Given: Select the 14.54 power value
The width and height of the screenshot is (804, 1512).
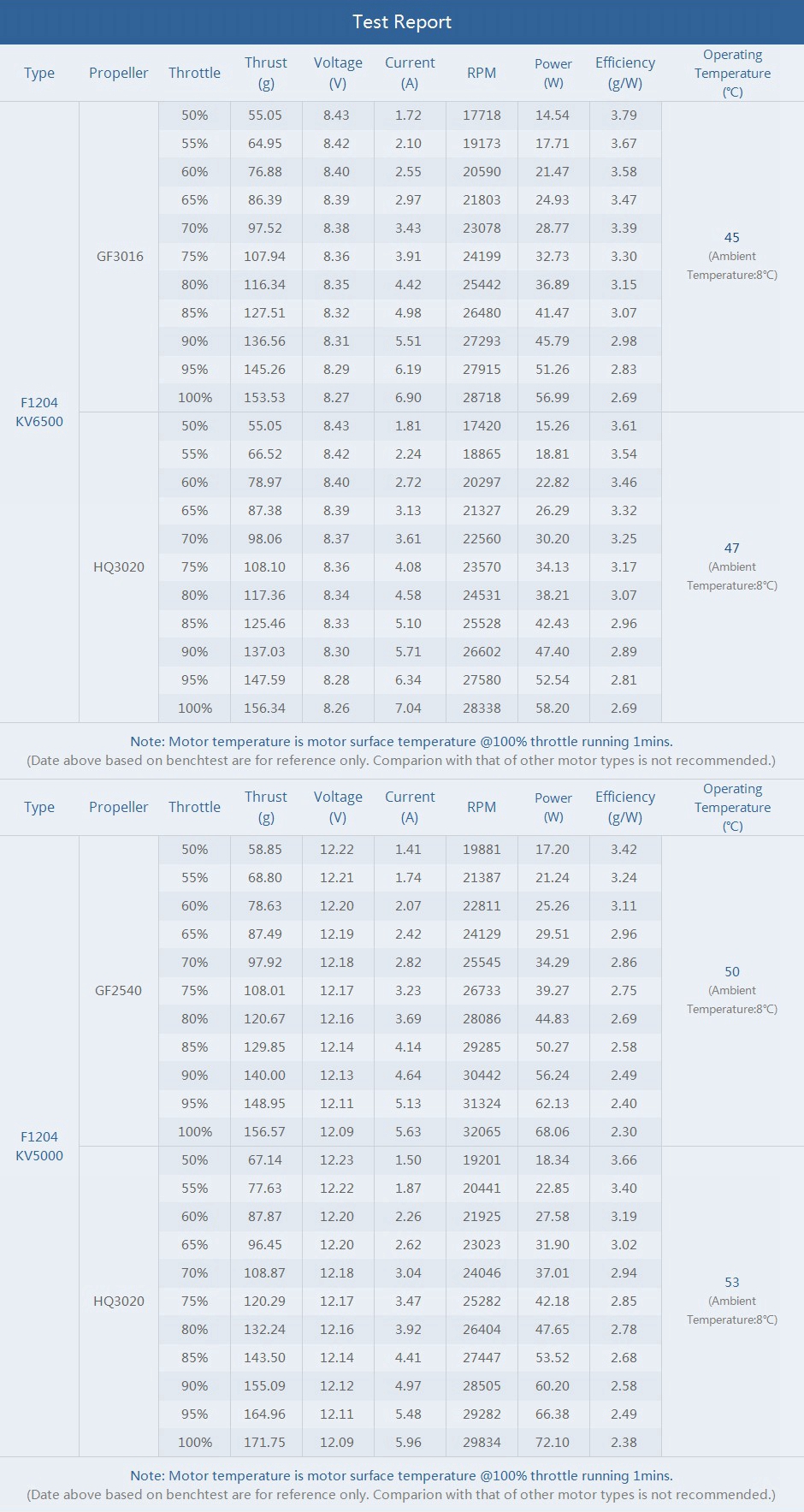Looking at the screenshot, I should tap(553, 115).
